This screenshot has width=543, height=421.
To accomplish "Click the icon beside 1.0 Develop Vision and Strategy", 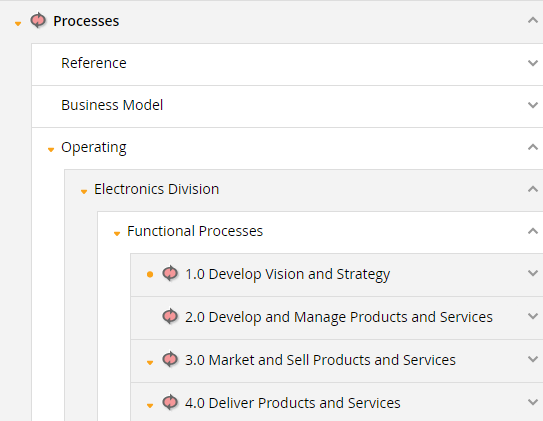I will (x=170, y=274).
